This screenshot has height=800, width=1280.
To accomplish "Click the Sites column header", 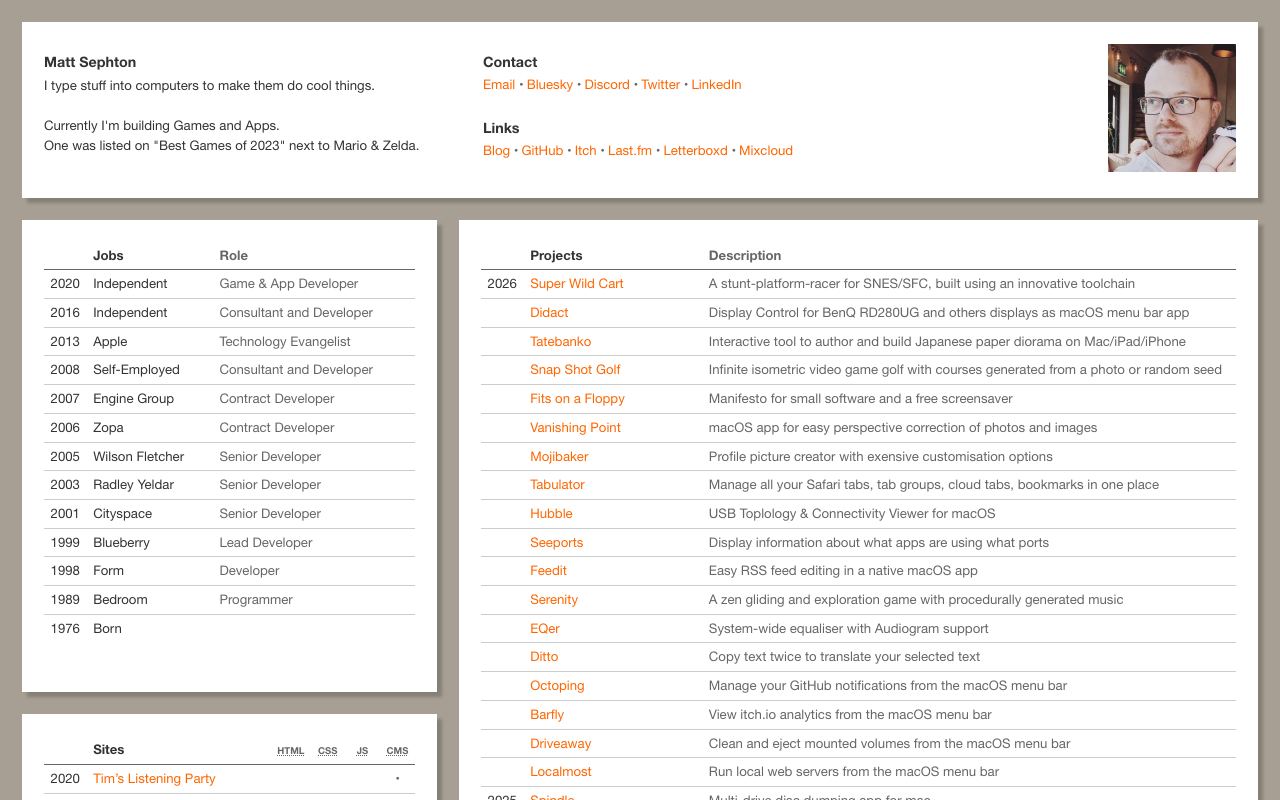I will click(x=109, y=750).
